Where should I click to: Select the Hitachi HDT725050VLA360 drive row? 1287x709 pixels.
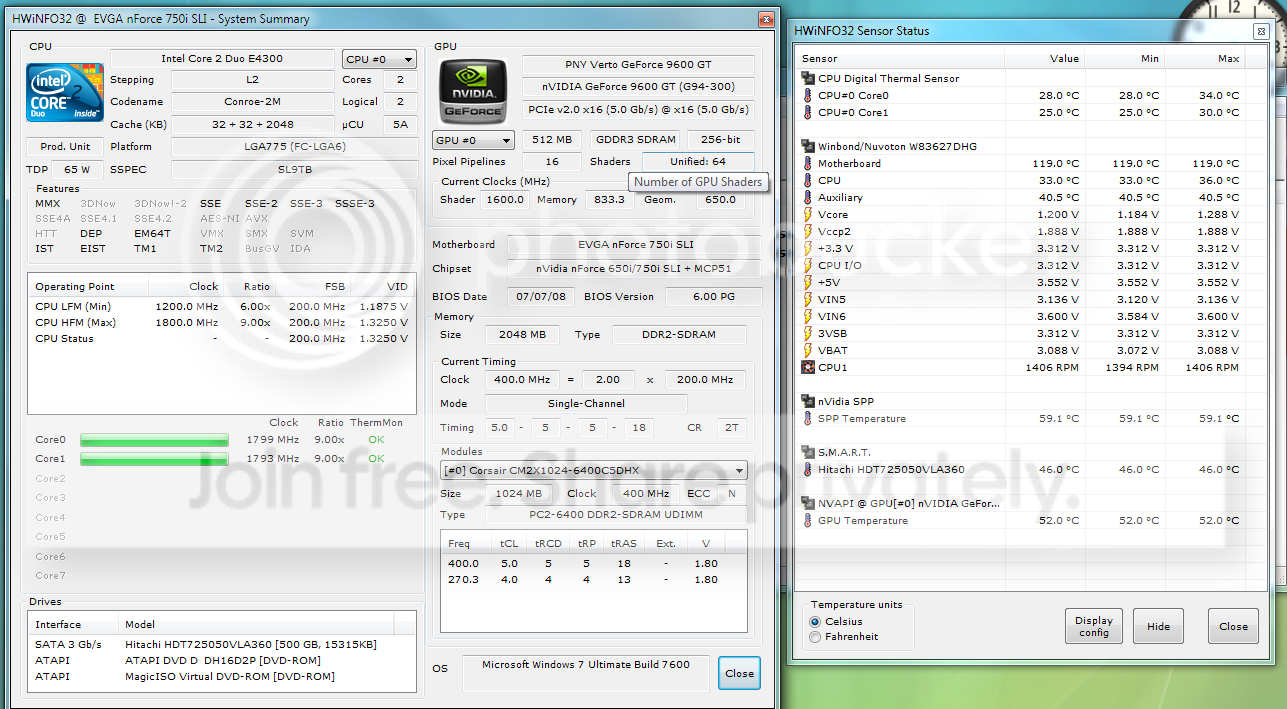[223, 644]
